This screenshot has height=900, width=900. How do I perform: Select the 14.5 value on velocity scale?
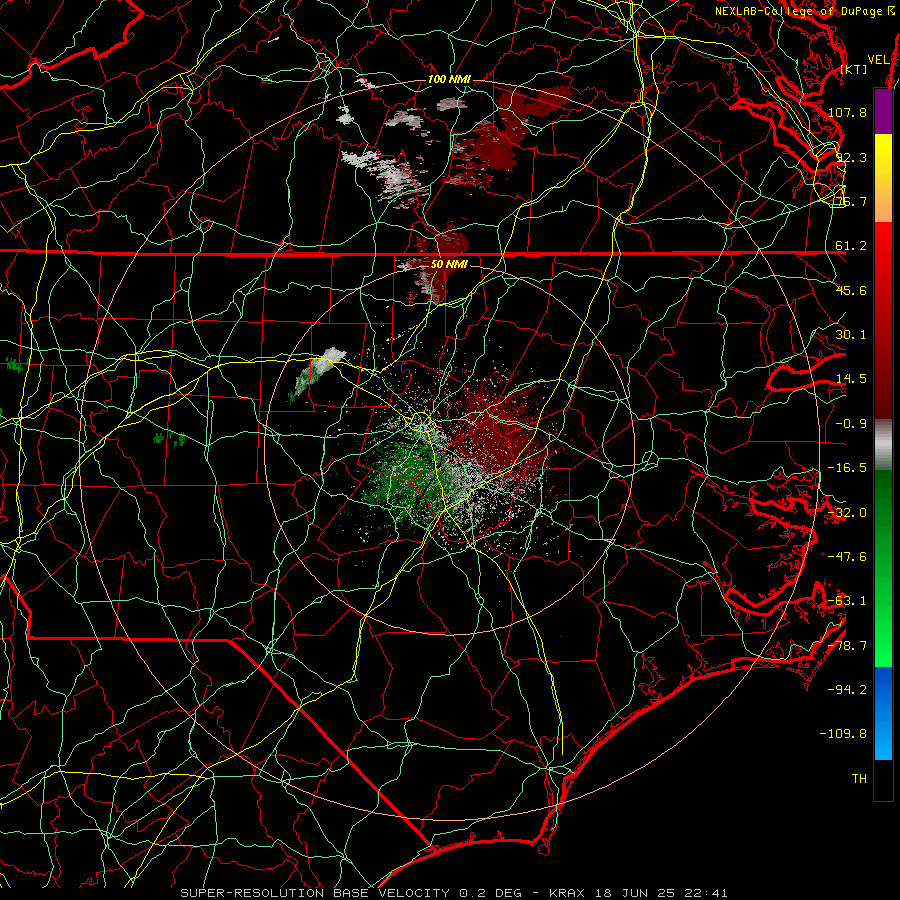[x=851, y=379]
